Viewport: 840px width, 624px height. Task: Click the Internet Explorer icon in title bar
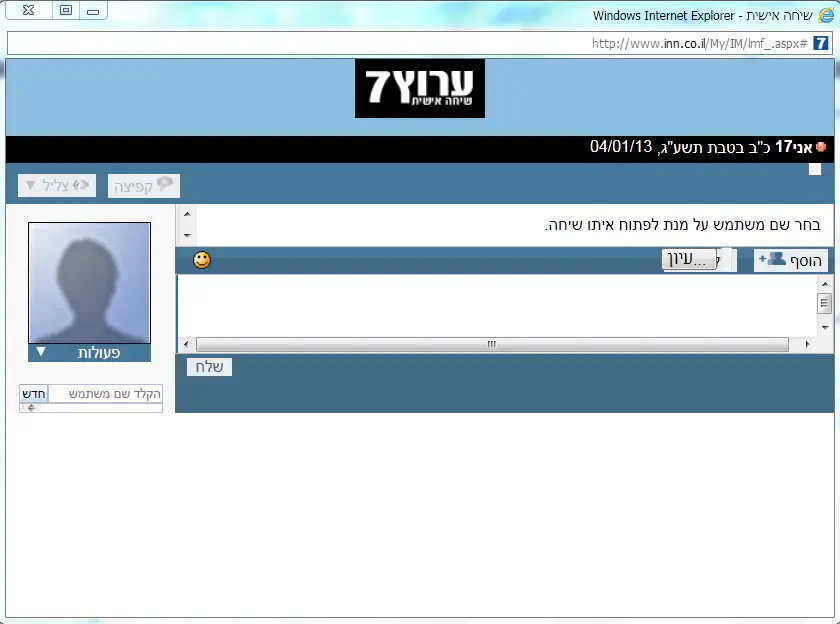[825, 15]
